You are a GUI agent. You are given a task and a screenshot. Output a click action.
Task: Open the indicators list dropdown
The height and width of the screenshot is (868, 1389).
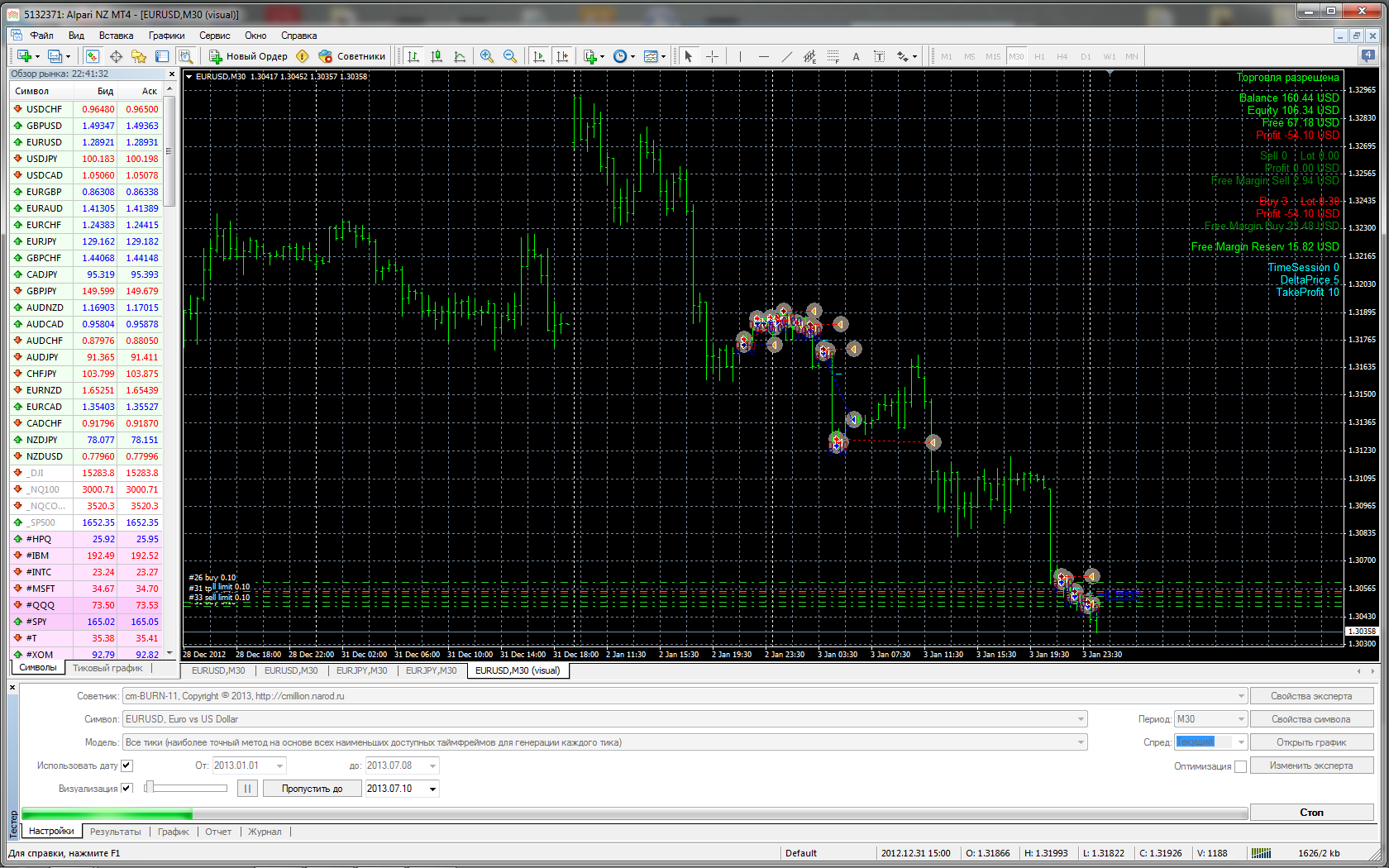tap(594, 56)
